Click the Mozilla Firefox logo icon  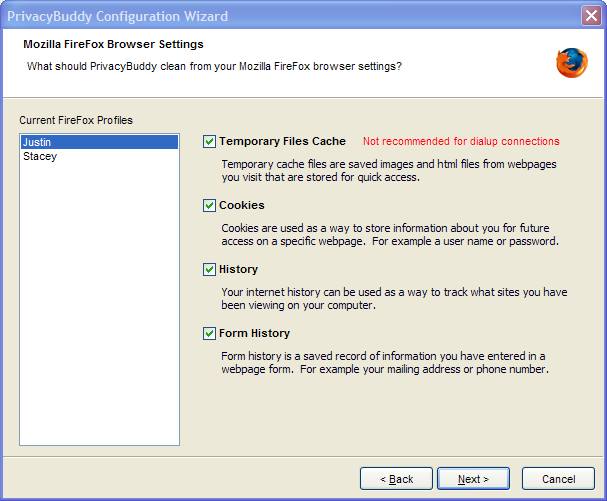click(572, 63)
